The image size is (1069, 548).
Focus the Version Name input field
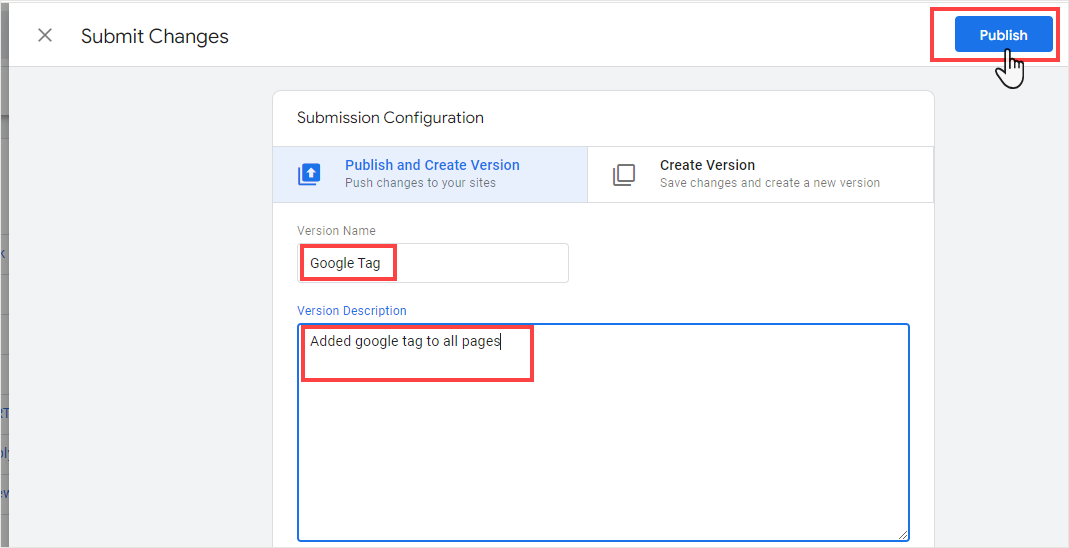[433, 263]
